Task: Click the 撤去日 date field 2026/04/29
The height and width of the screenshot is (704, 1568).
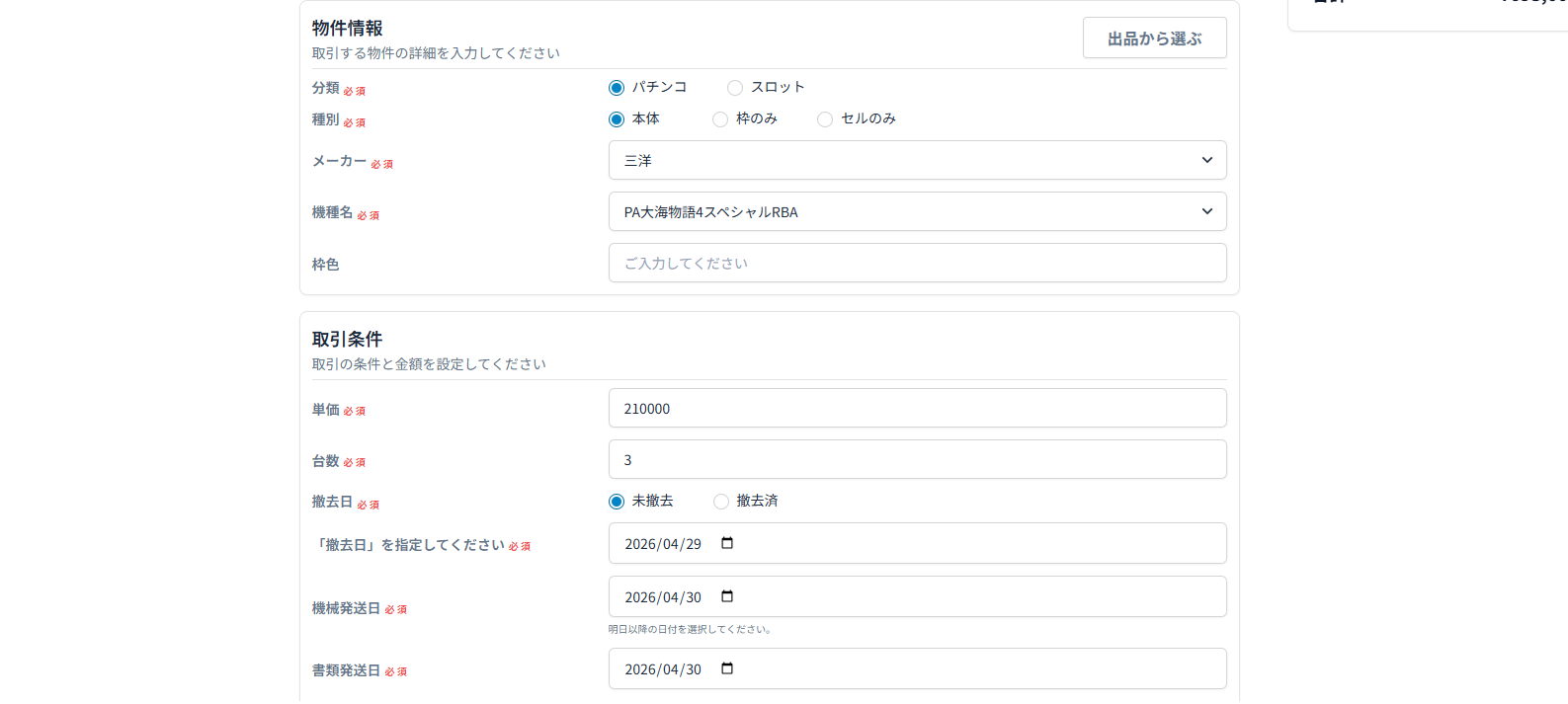Action: [664, 544]
